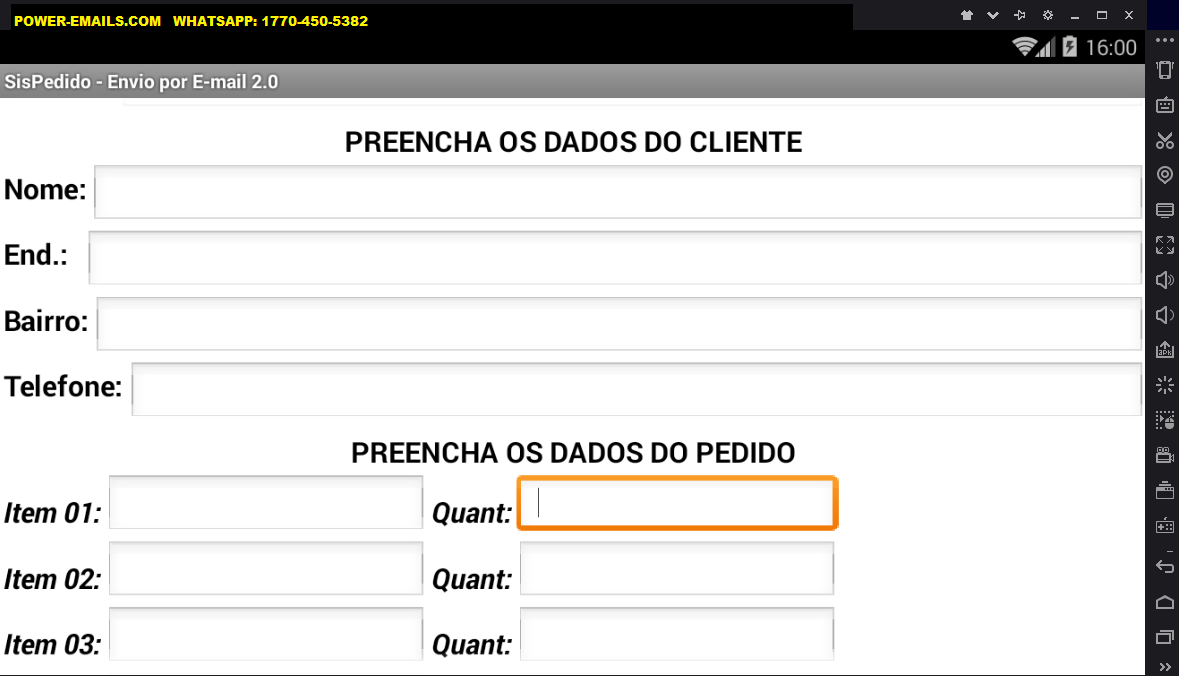Open emulator settings gear in title bar
Image resolution: width=1179 pixels, height=676 pixels.
coord(1047,15)
